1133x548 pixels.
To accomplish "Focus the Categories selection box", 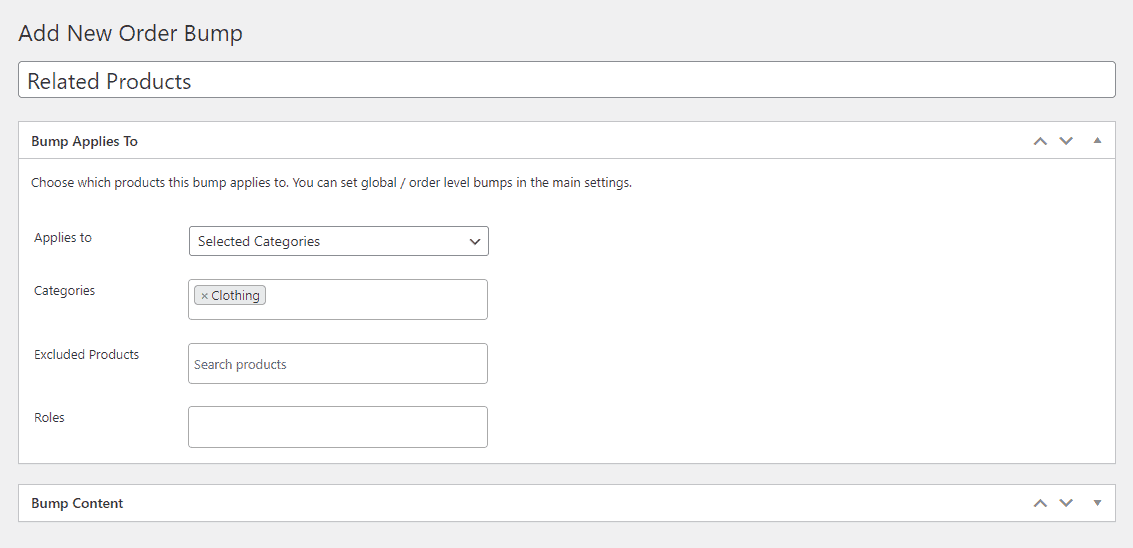I will pyautogui.click(x=337, y=299).
